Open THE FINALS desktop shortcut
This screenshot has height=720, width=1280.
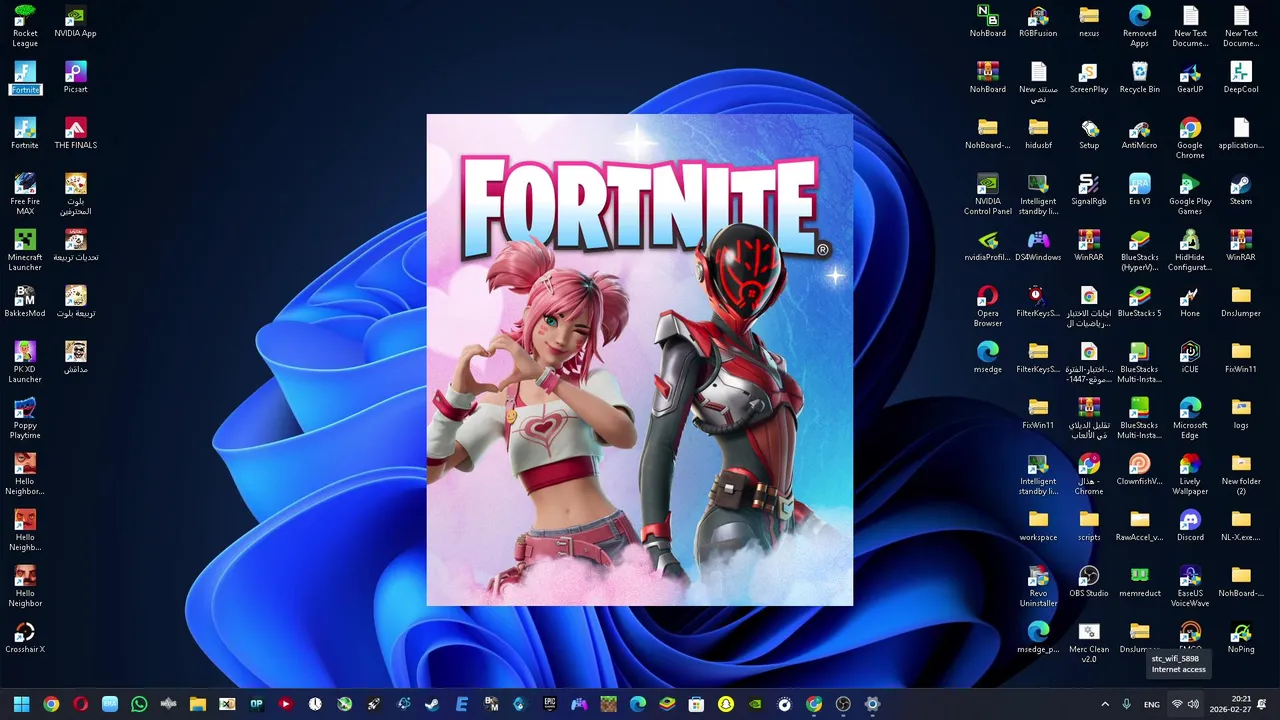(x=75, y=133)
